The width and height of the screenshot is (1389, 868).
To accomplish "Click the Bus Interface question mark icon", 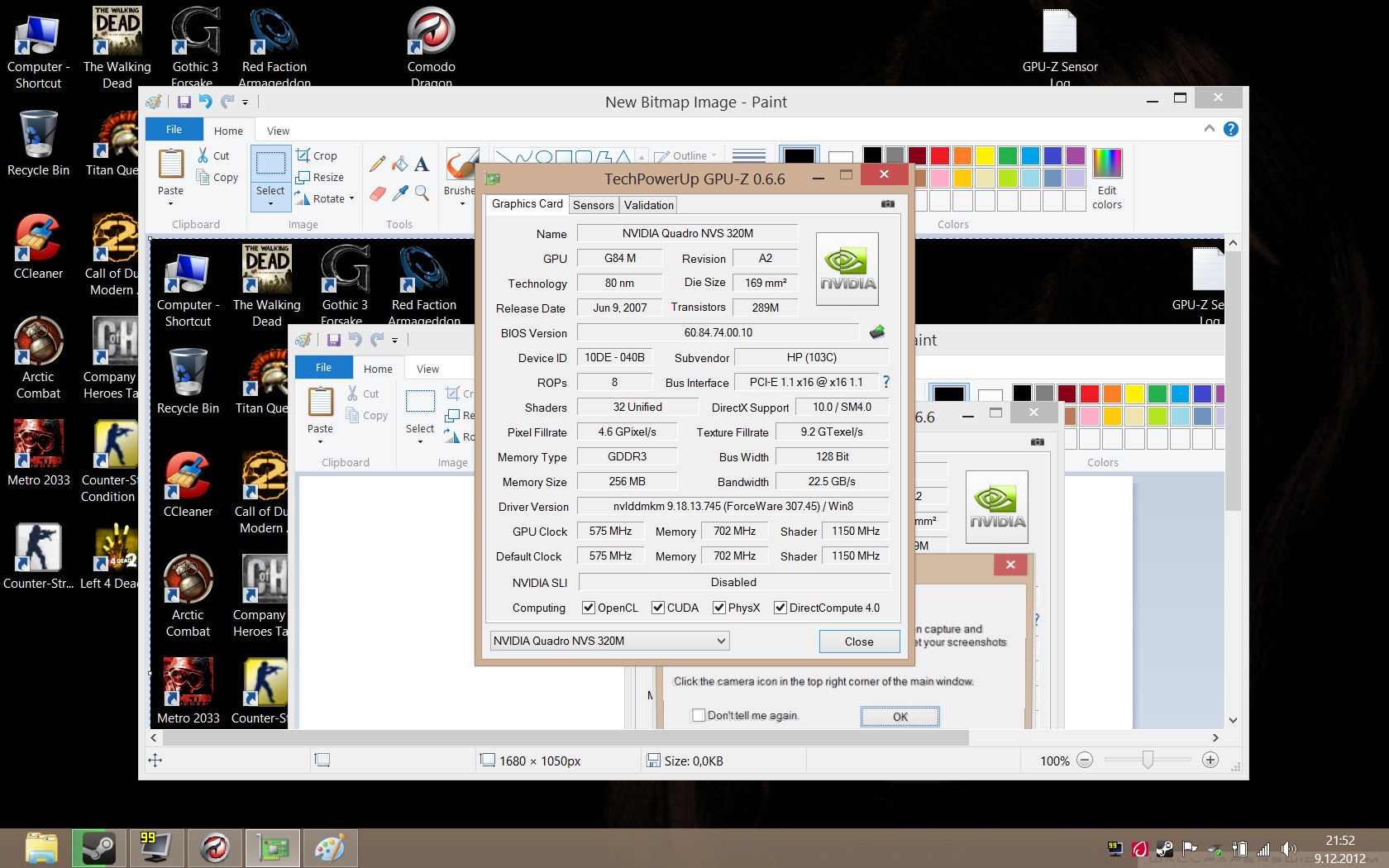I will coord(885,382).
